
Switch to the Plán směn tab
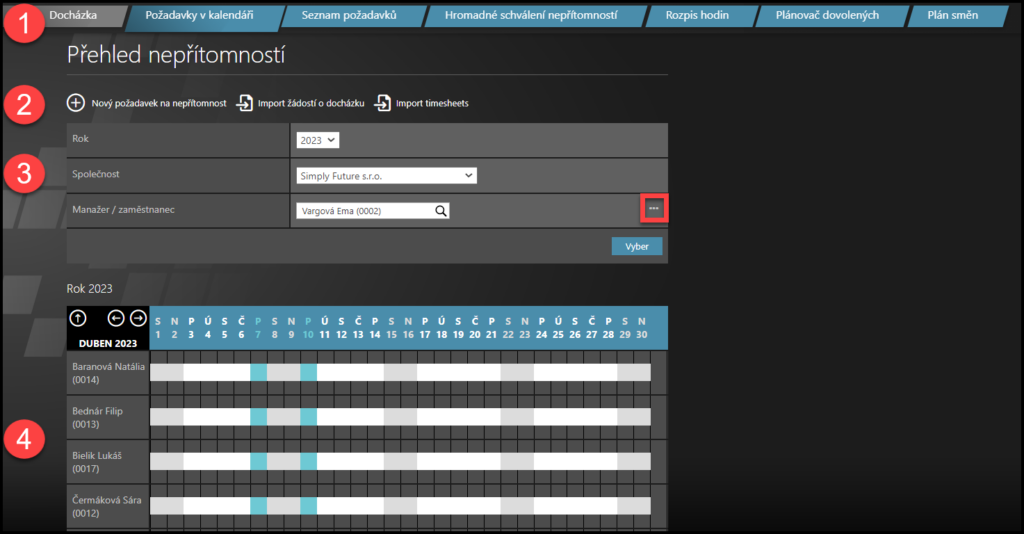(951, 16)
